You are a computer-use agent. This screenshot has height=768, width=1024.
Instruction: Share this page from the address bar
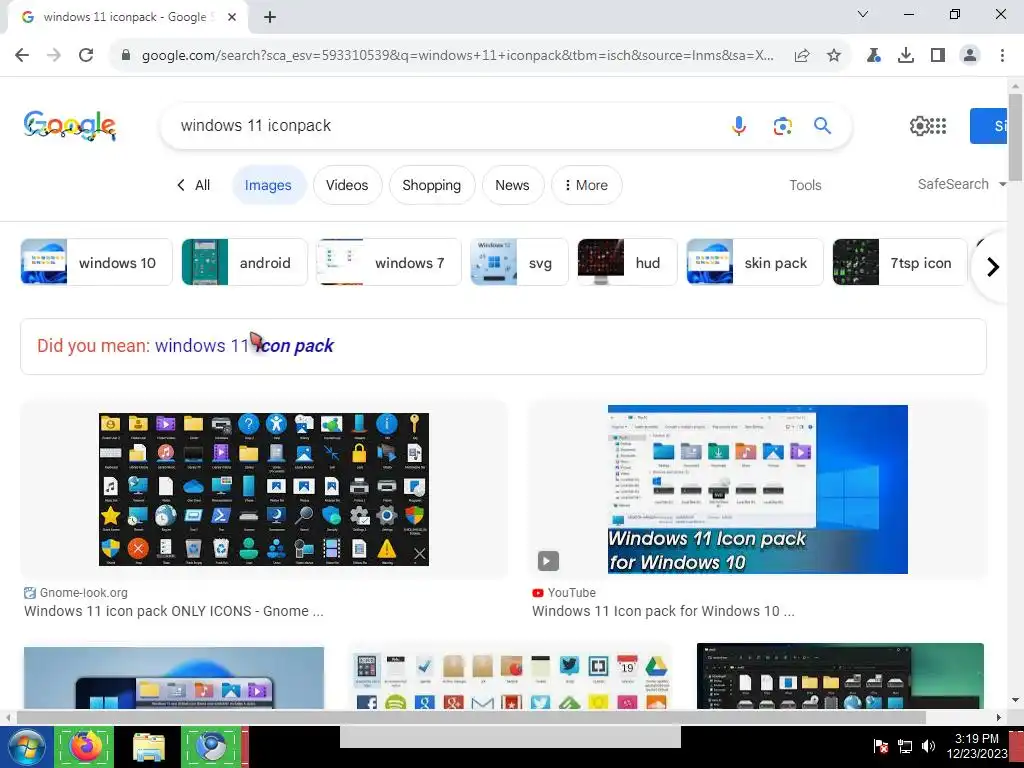[x=802, y=56]
